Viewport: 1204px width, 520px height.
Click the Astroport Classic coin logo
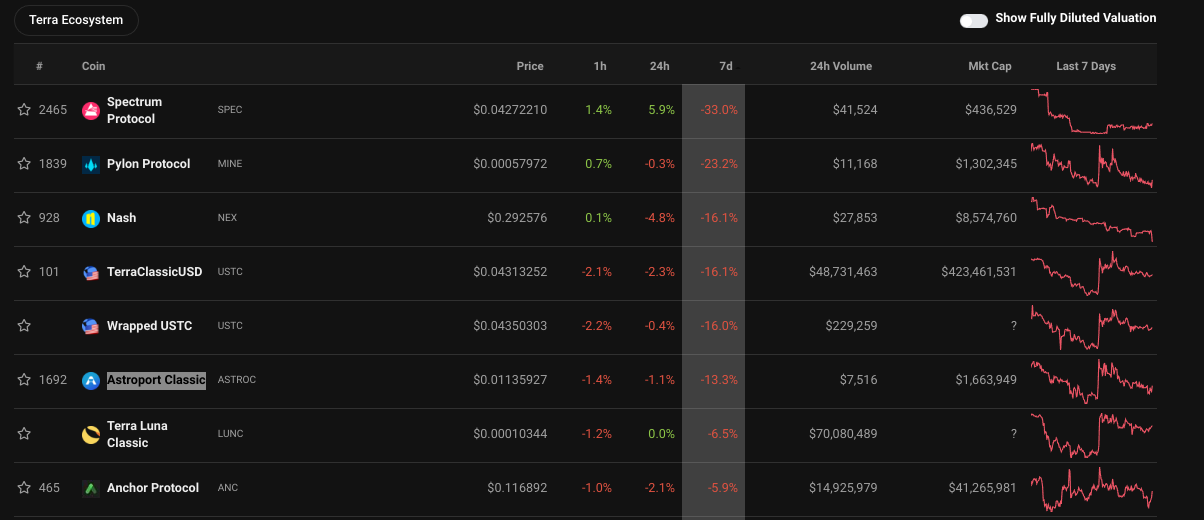point(91,380)
